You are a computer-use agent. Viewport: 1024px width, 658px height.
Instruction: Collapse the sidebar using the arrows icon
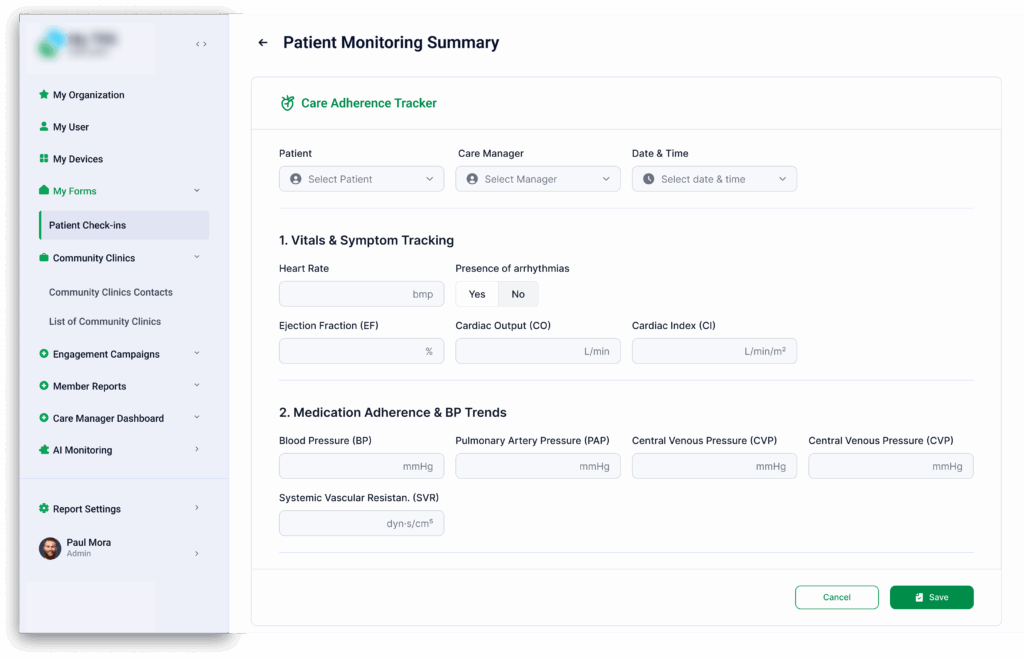[200, 44]
